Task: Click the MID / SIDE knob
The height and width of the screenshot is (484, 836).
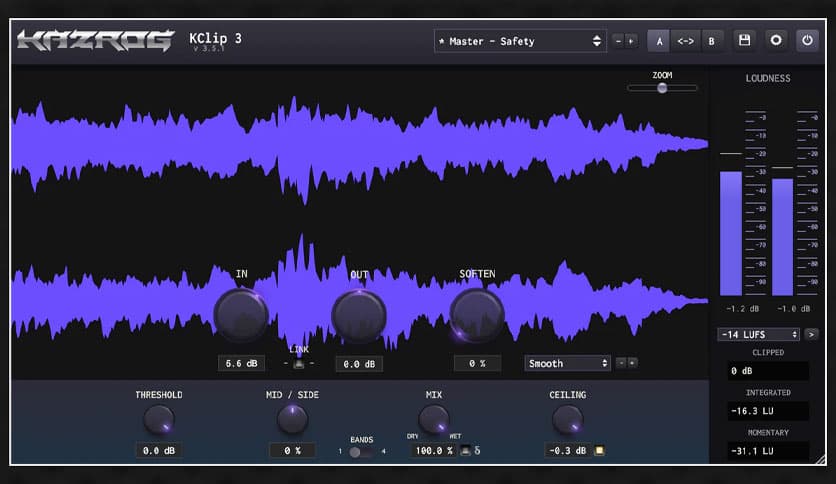Action: (x=292, y=420)
